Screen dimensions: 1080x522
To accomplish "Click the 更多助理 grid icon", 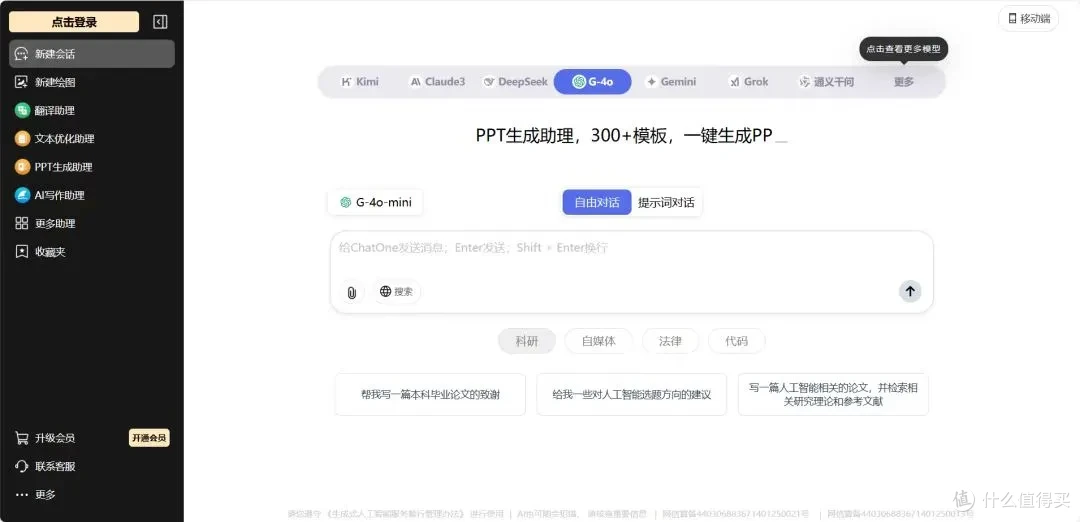I will [22, 223].
